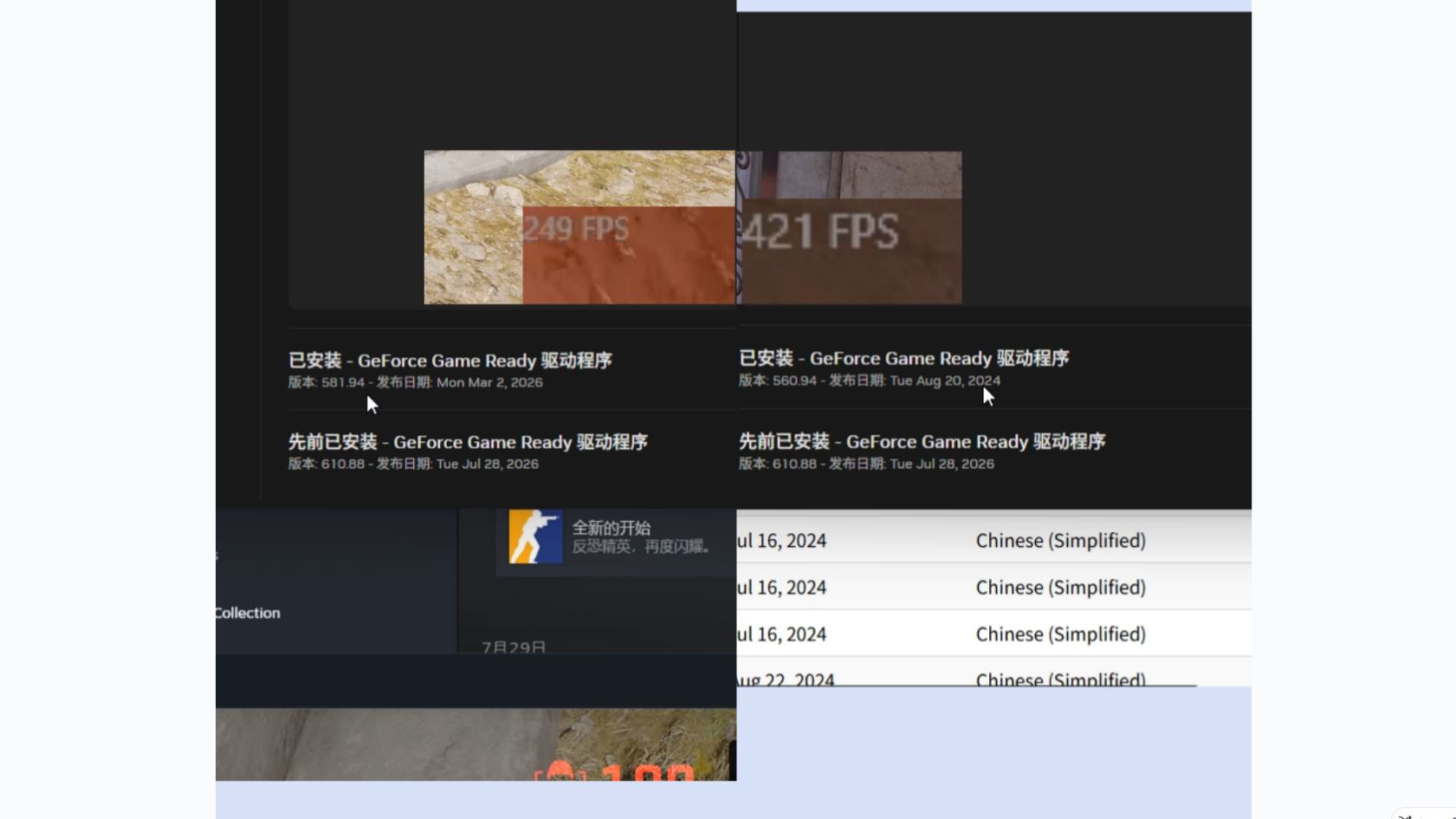
Task: Select the middle Jul 16, 2024 row's Chinese (Simplified) cell
Action: (x=1061, y=588)
